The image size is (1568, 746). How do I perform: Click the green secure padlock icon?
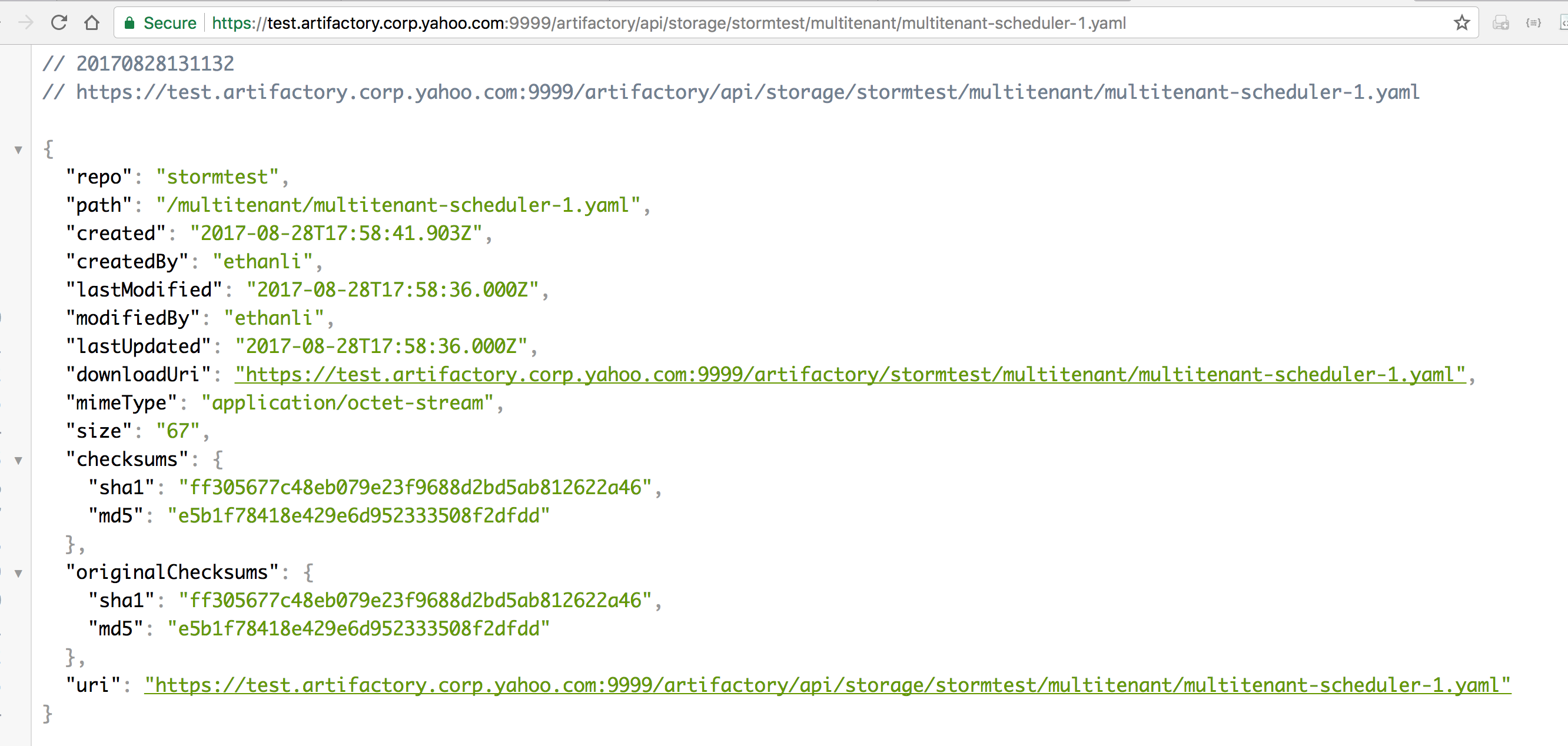coord(129,23)
